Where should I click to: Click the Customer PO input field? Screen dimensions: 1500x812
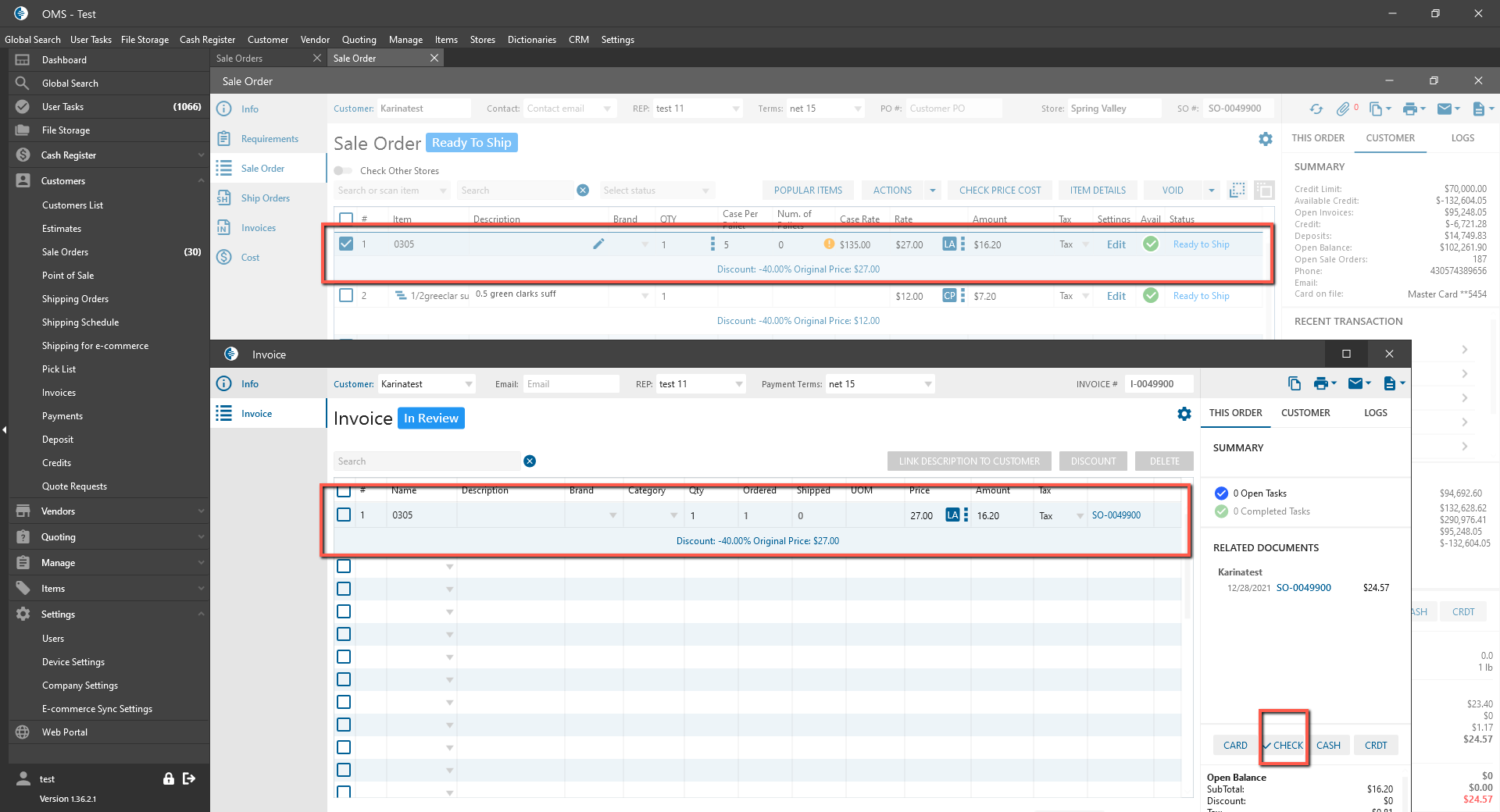pyautogui.click(x=954, y=109)
